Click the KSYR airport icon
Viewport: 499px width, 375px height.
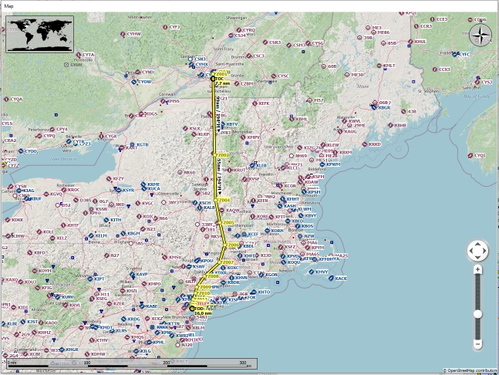pyautogui.click(x=118, y=190)
